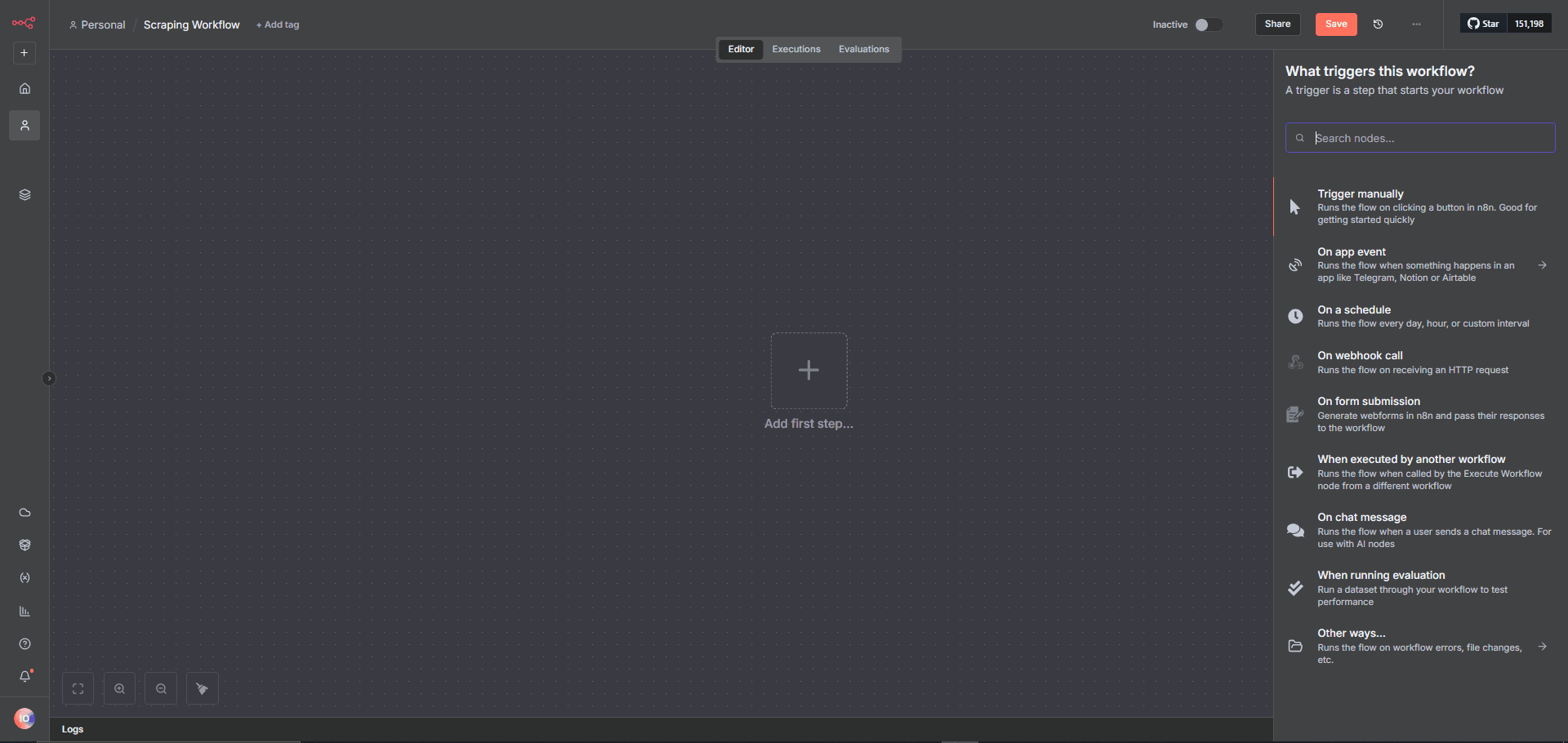Go to the Overview home icon

[24, 88]
